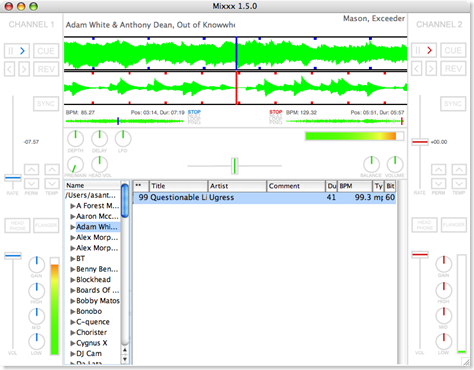Toggle play/pause on Channel 1 deck

[17, 51]
